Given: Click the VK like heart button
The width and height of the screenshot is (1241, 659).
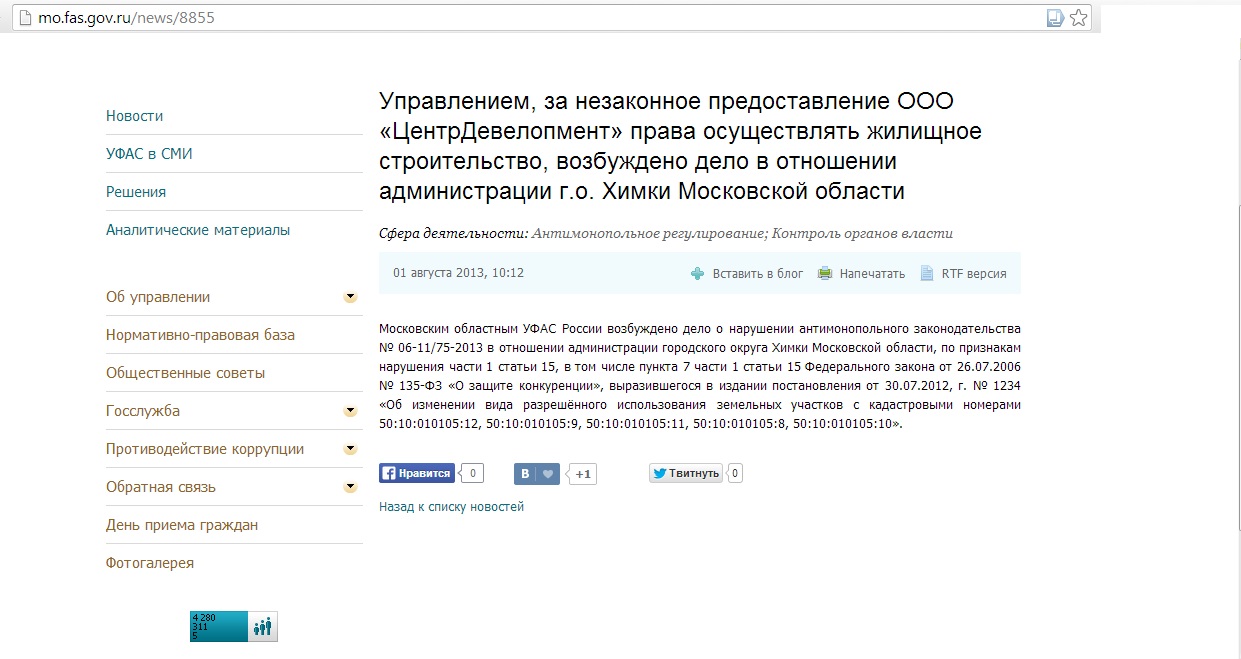Looking at the screenshot, I should [537, 474].
